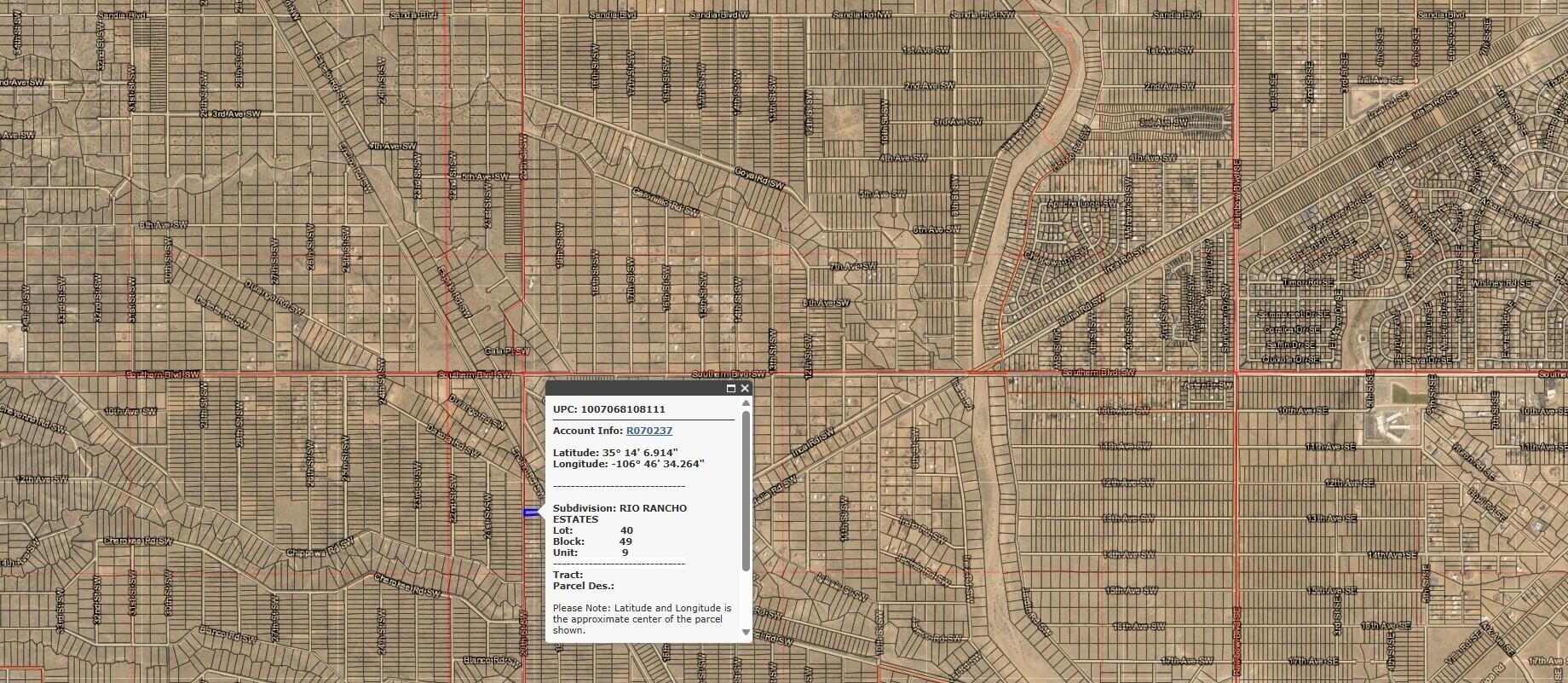Click the popup's vertical scrollbar thumb
1568x683 pixels.
746,490
